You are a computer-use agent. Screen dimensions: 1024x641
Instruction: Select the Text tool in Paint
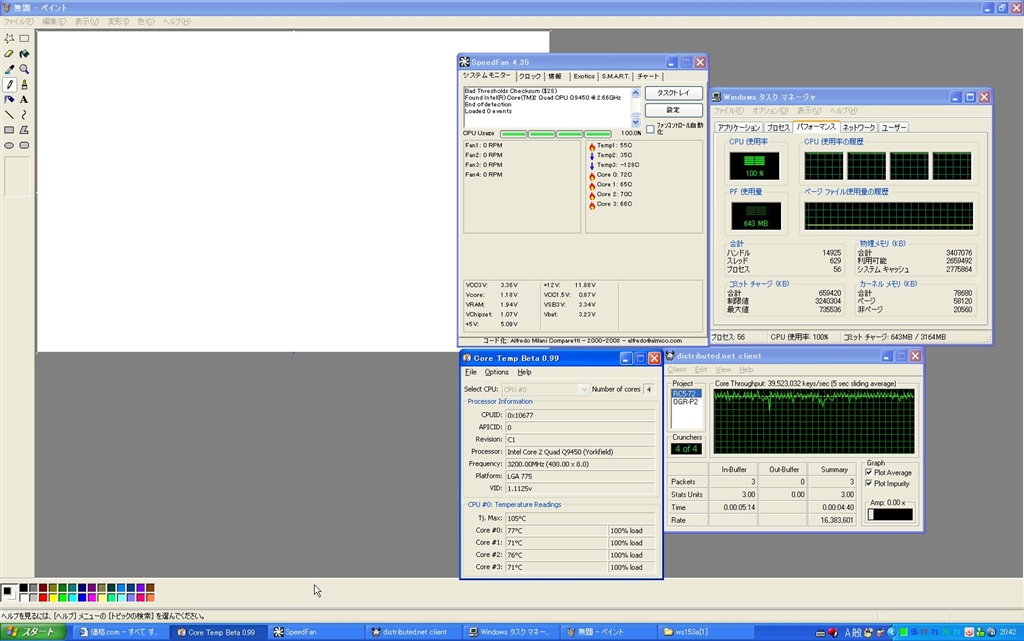[x=24, y=99]
